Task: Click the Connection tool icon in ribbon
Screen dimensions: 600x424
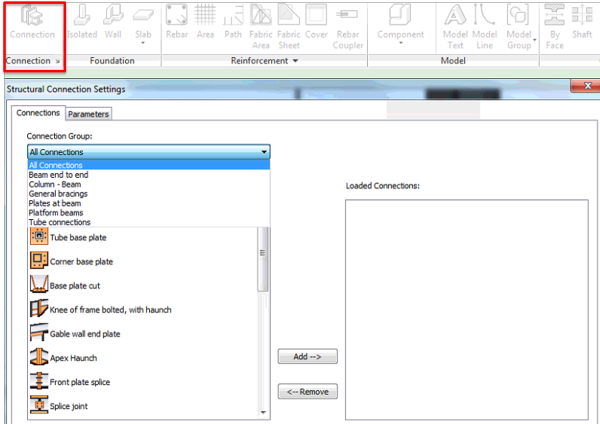Action: (x=33, y=20)
